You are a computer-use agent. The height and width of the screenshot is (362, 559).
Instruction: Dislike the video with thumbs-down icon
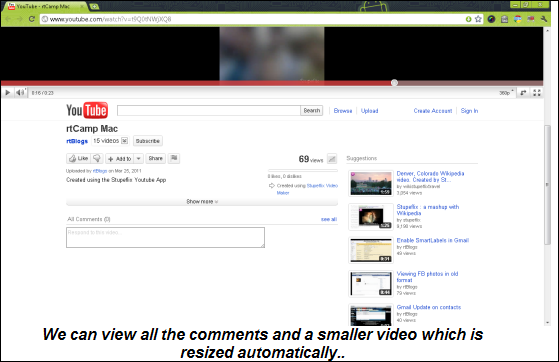coord(97,158)
